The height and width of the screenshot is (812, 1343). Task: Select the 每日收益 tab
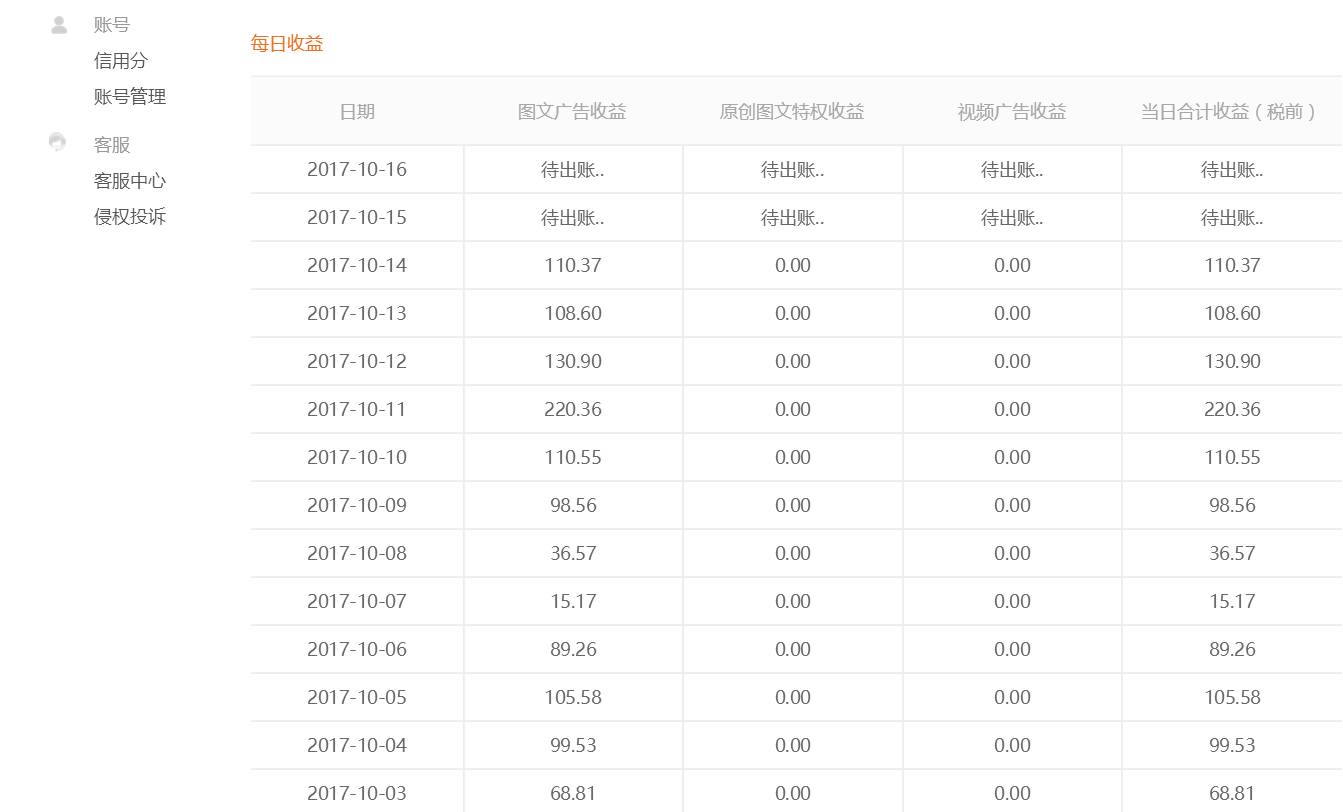coord(287,43)
